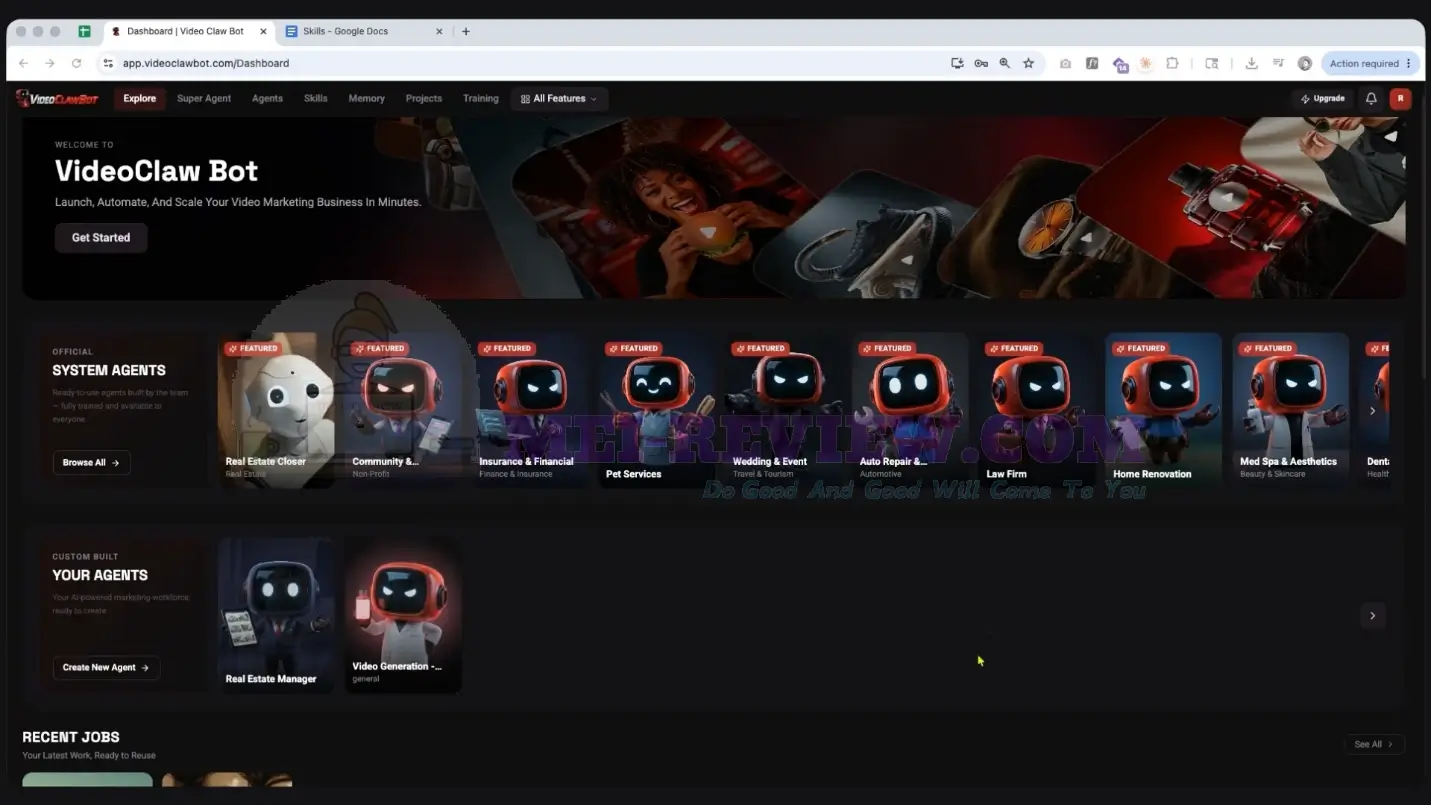This screenshot has width=1431, height=805.
Task: Click the camera extension icon
Action: tap(1065, 63)
